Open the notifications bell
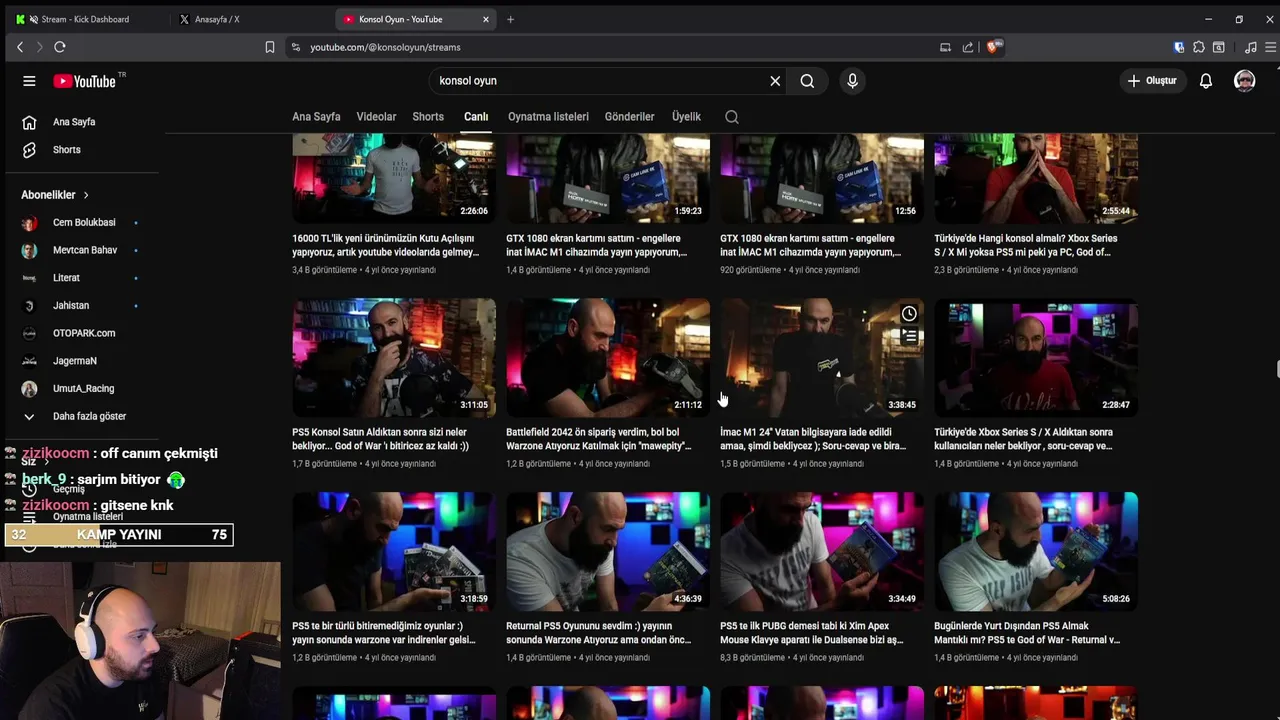The image size is (1280, 720). 1206,81
